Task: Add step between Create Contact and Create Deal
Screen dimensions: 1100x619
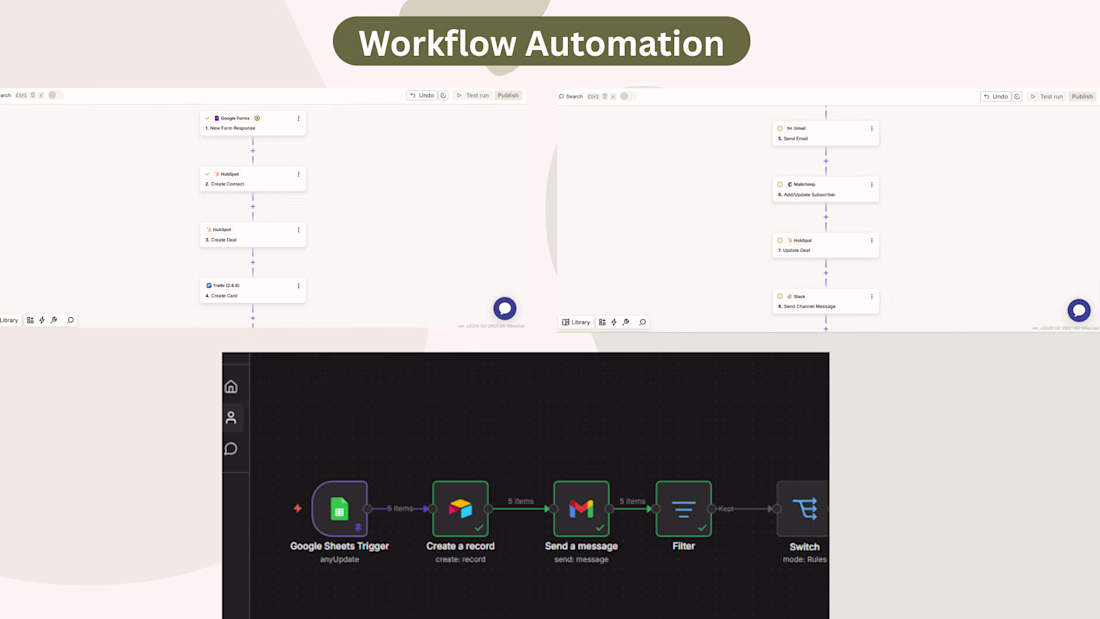Action: (x=253, y=206)
